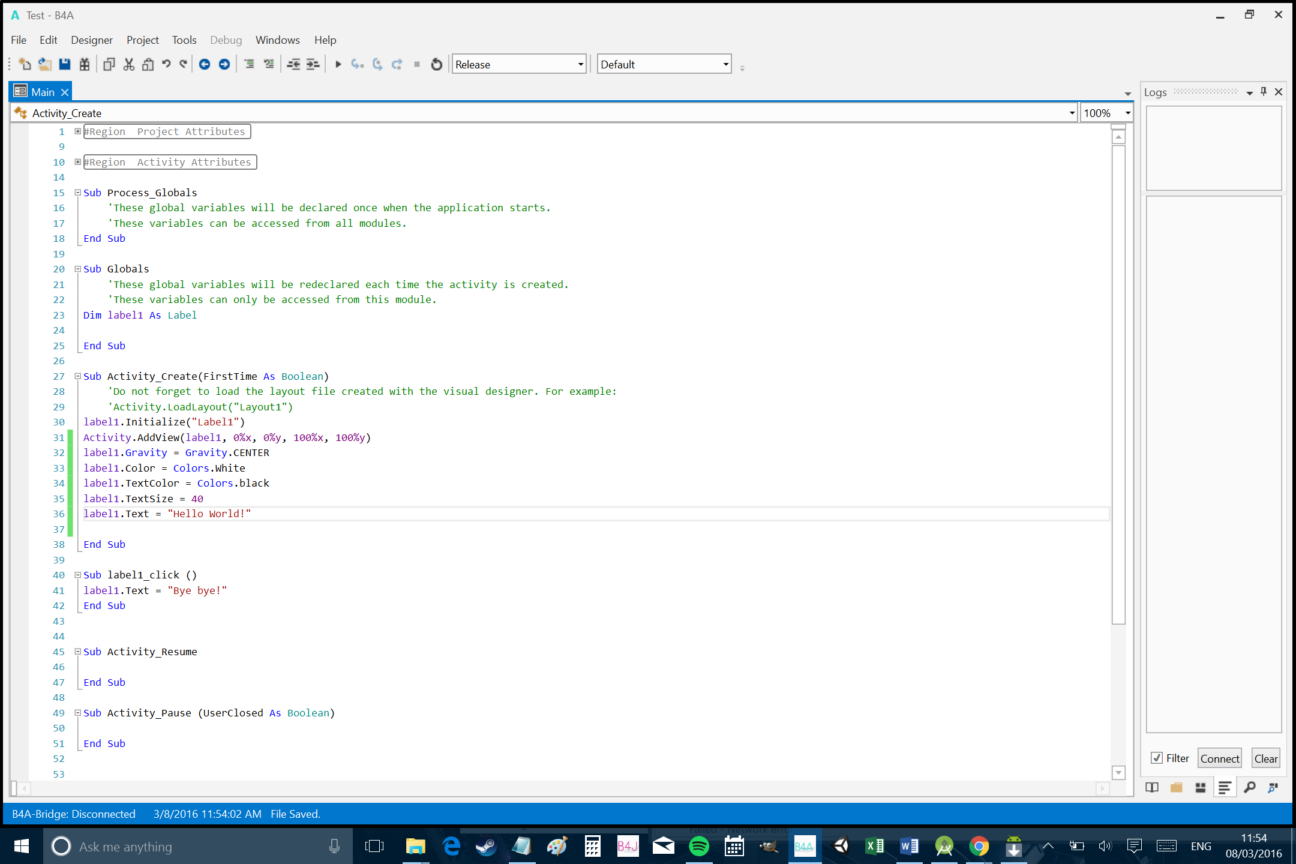Collapse the Activity_Create sub
The width and height of the screenshot is (1296, 864).
click(78, 376)
